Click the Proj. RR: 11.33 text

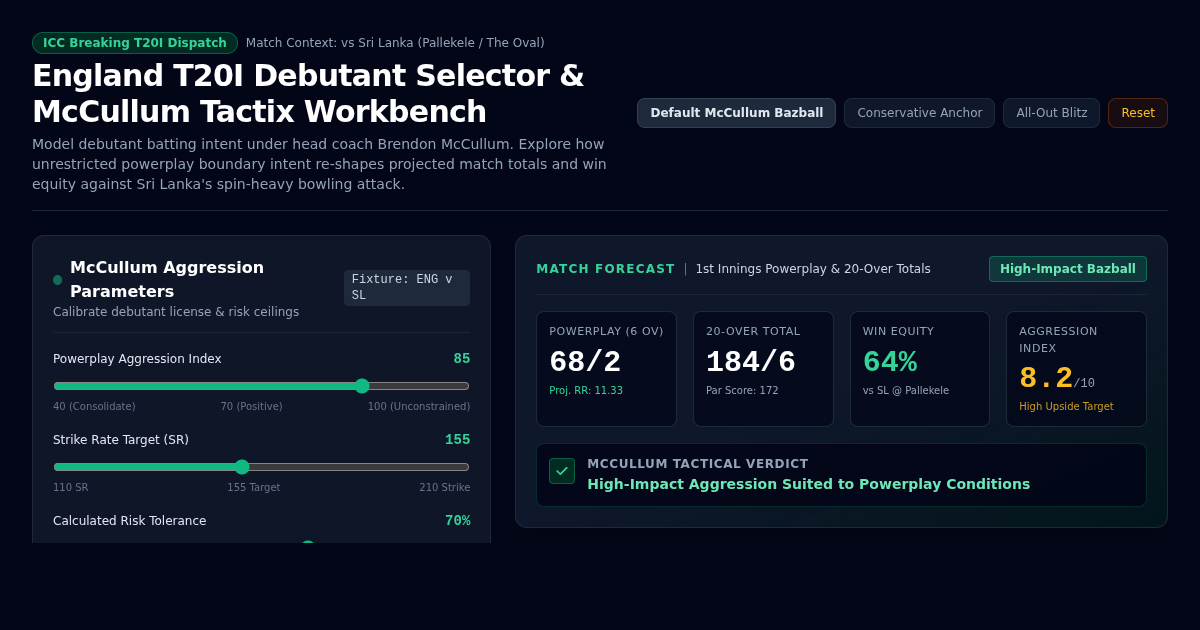586,391
